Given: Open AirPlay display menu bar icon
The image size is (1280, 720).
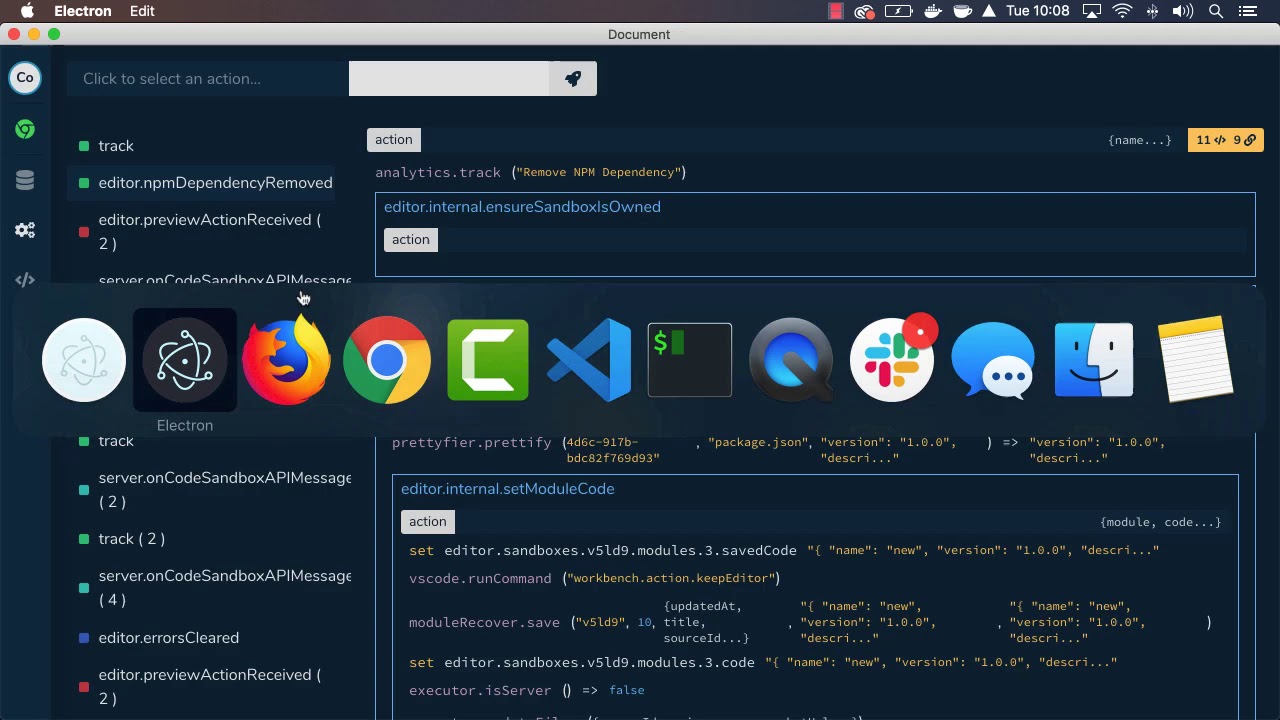Looking at the screenshot, I should [x=1092, y=11].
